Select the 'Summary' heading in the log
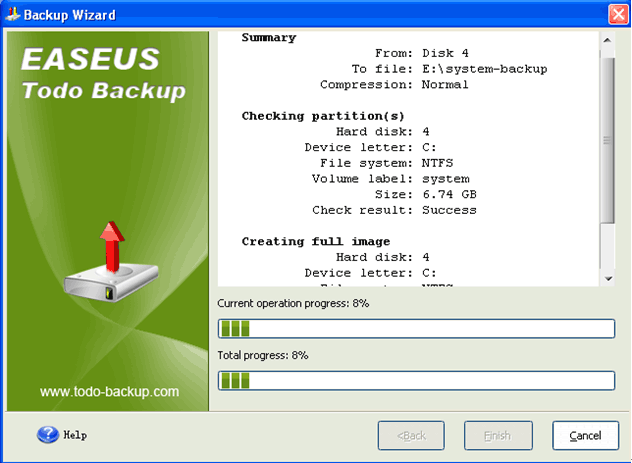632x463 pixels. pyautogui.click(x=269, y=38)
